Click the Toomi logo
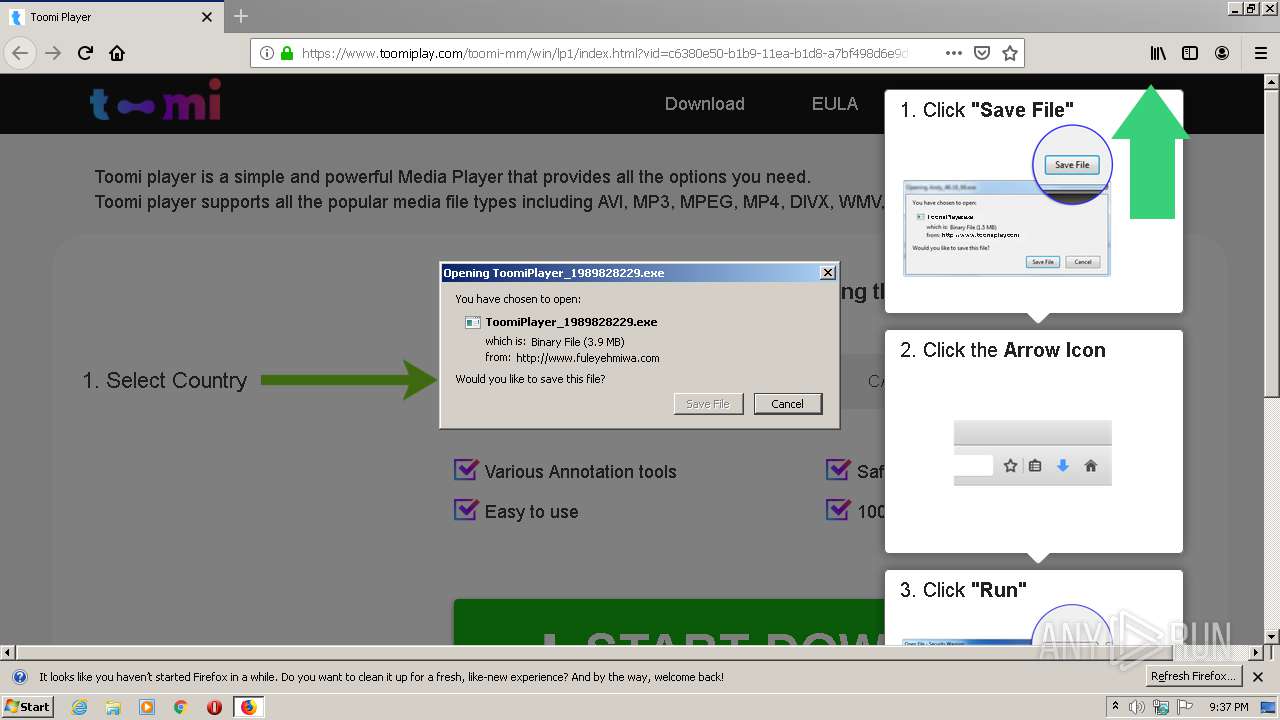The image size is (1280, 720). (155, 103)
